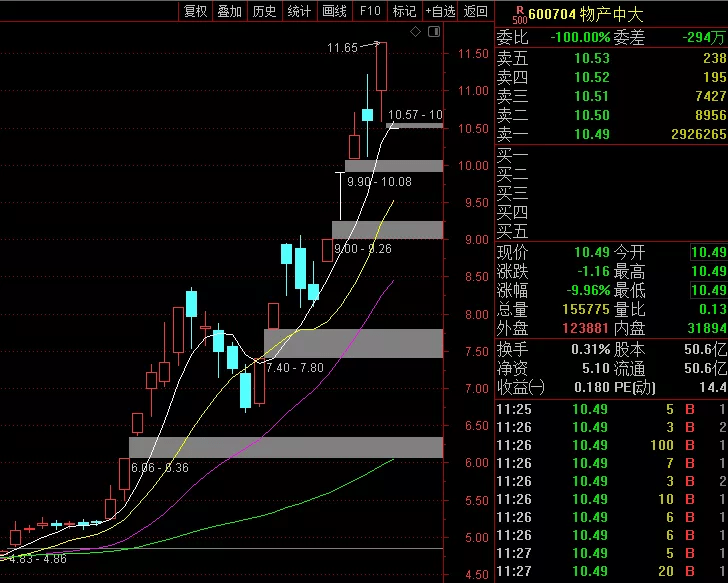This screenshot has width=728, height=583.
Task: Click the 11.65 high price marker
Action: coord(343,48)
